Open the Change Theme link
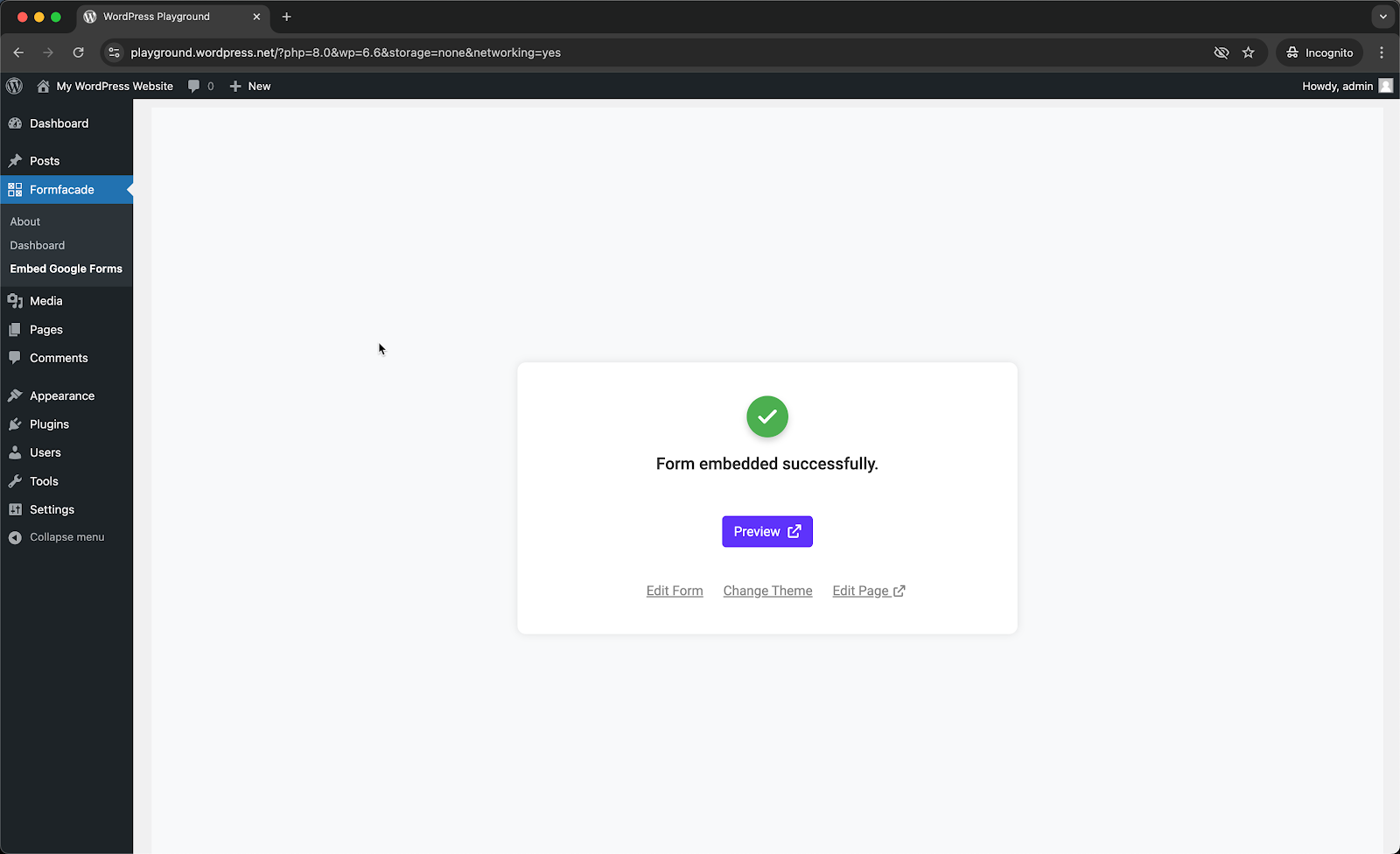Viewport: 1400px width, 854px height. tap(767, 591)
